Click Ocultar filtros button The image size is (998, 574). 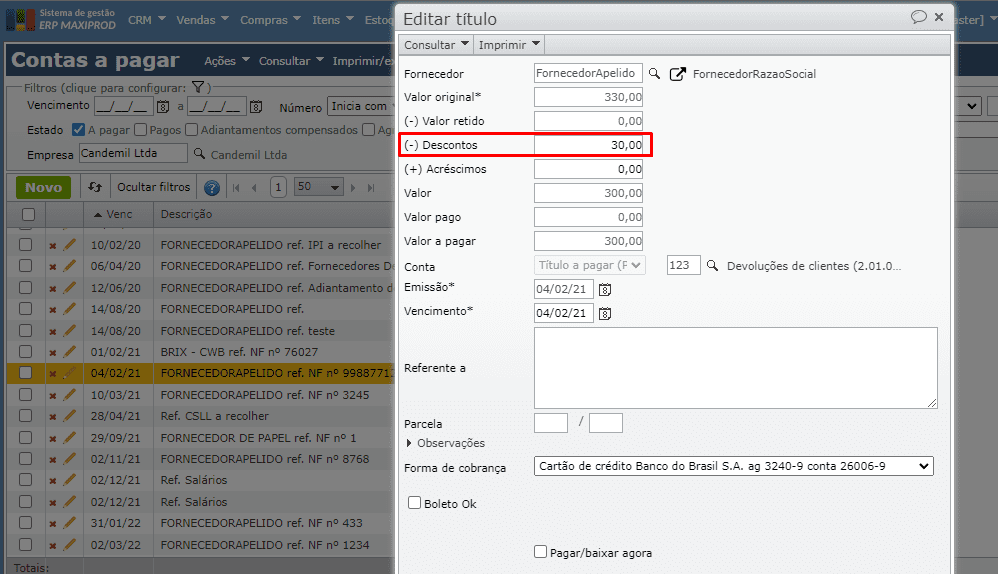(153, 187)
